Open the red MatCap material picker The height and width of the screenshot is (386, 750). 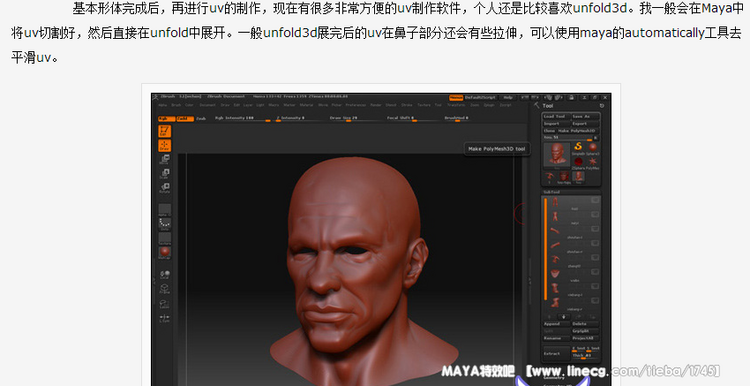tap(165, 252)
